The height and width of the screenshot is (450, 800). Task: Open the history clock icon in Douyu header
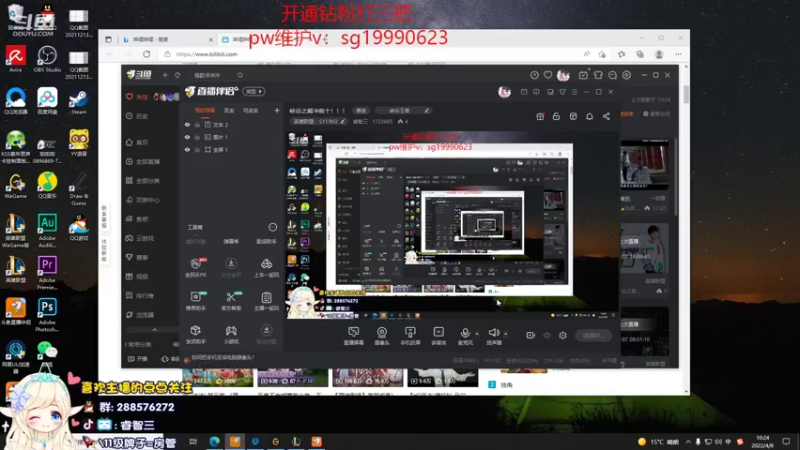coord(534,75)
